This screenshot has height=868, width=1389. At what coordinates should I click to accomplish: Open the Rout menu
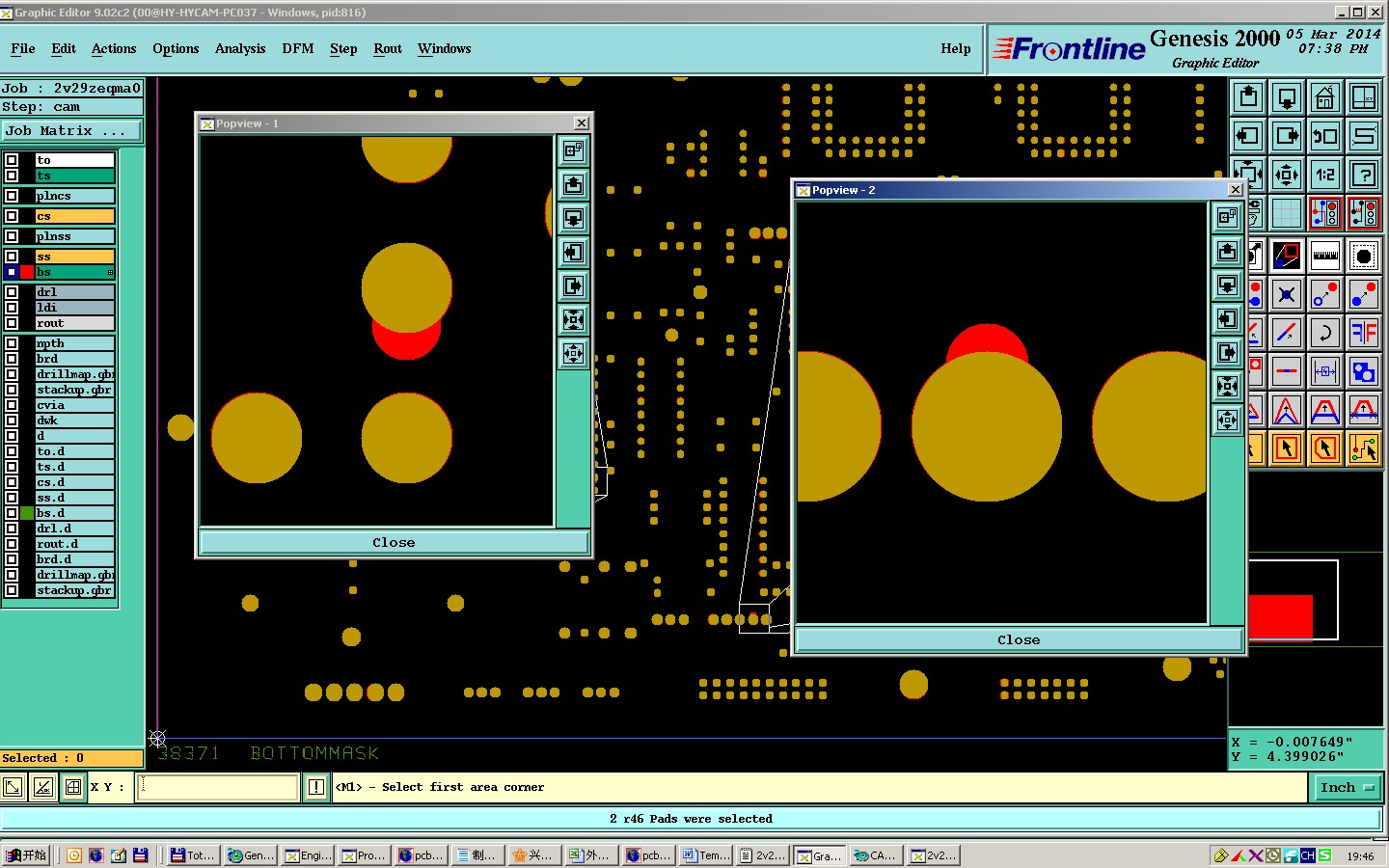(388, 48)
